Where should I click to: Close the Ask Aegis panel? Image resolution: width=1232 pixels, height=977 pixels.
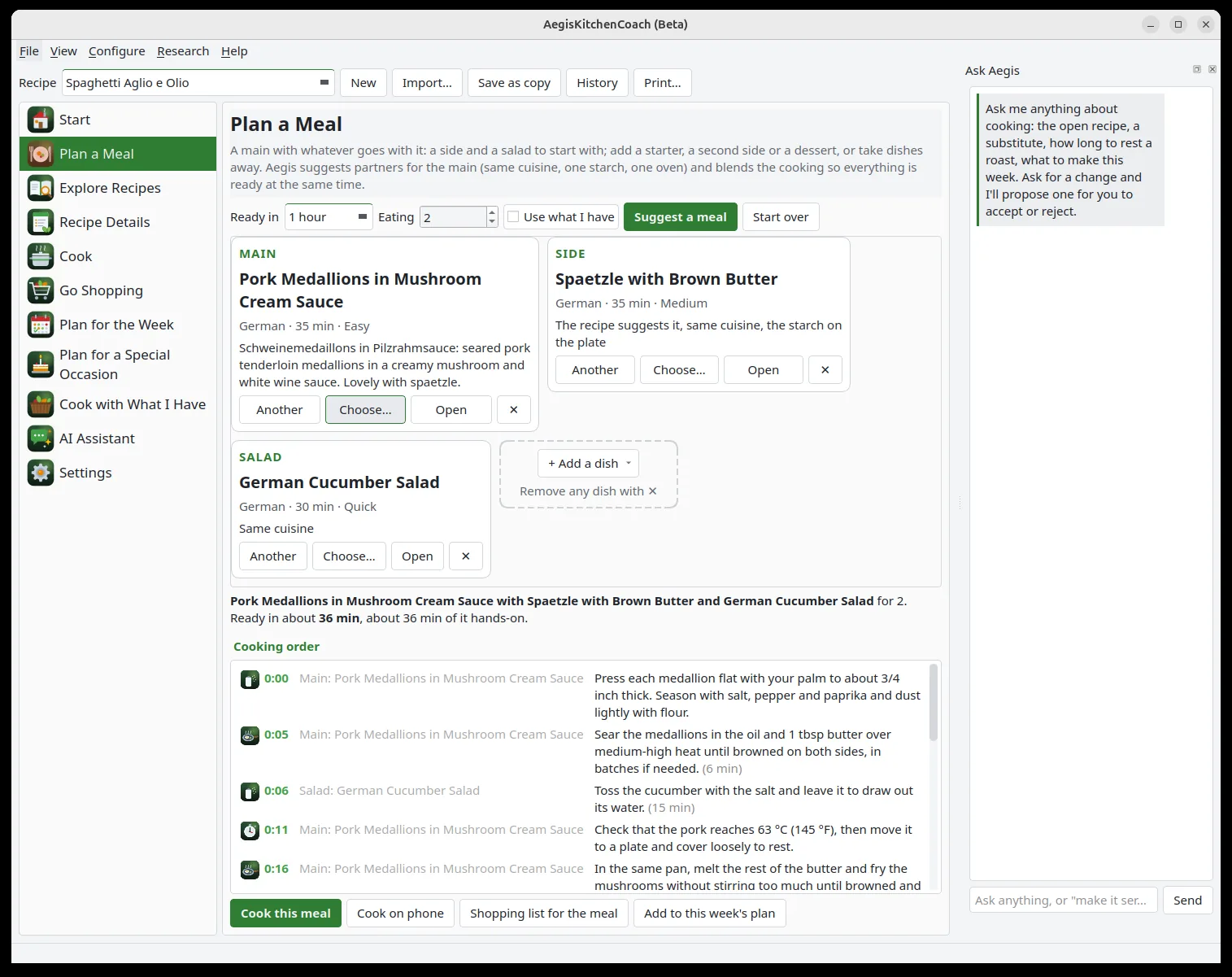(1212, 70)
